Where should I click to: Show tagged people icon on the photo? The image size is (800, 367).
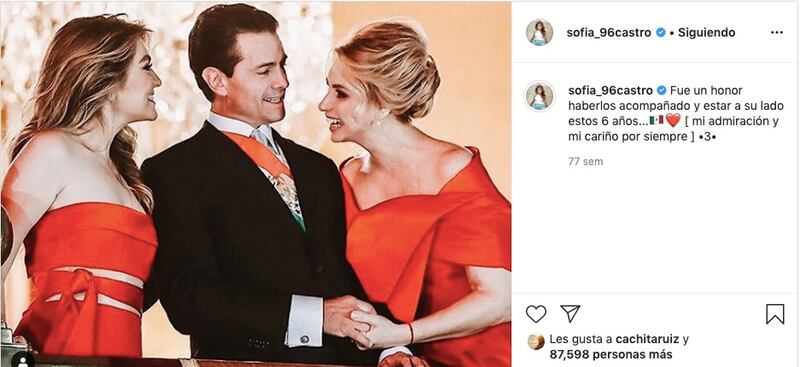coord(24,360)
